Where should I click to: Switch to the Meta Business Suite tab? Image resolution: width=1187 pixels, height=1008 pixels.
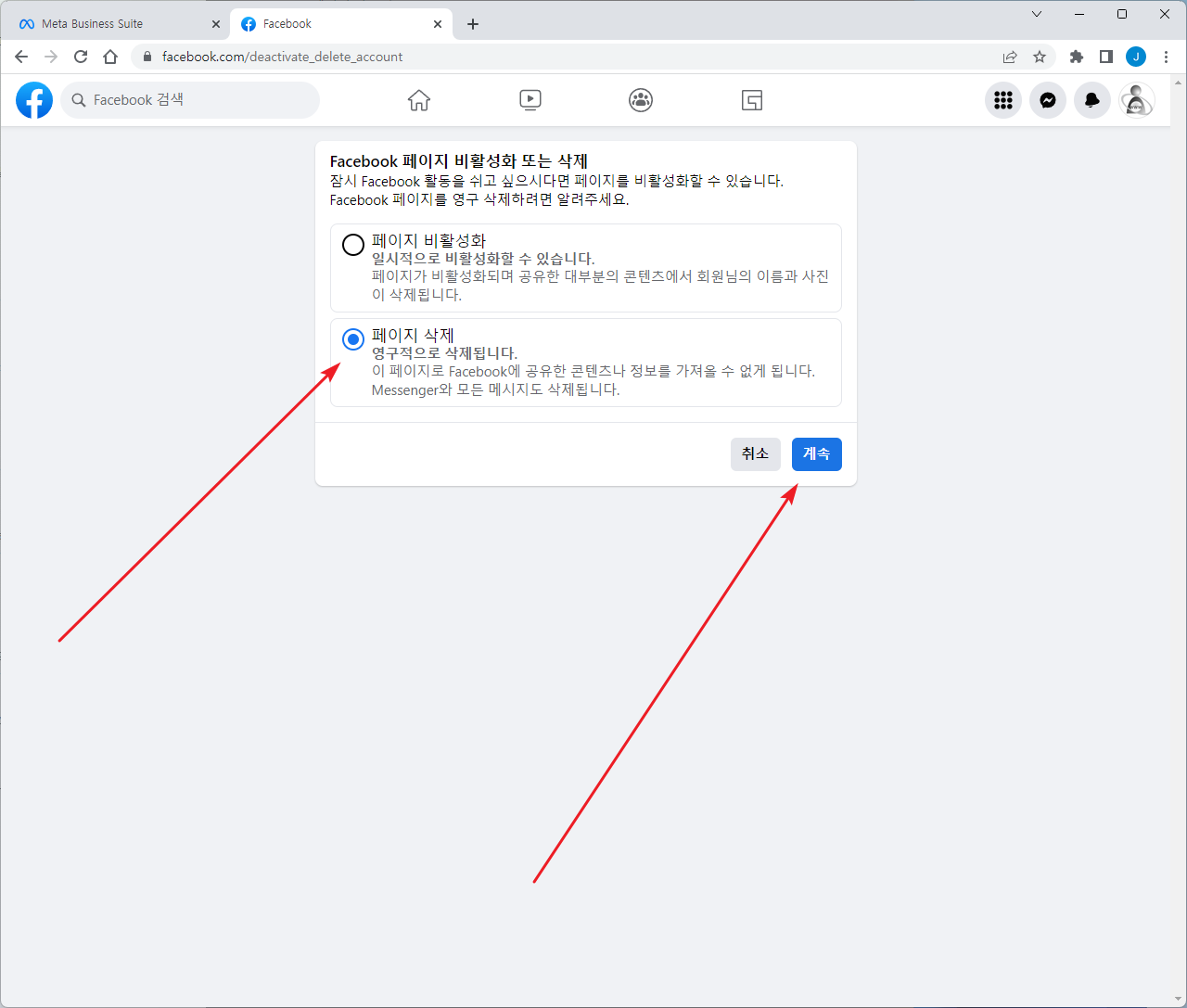click(x=117, y=24)
